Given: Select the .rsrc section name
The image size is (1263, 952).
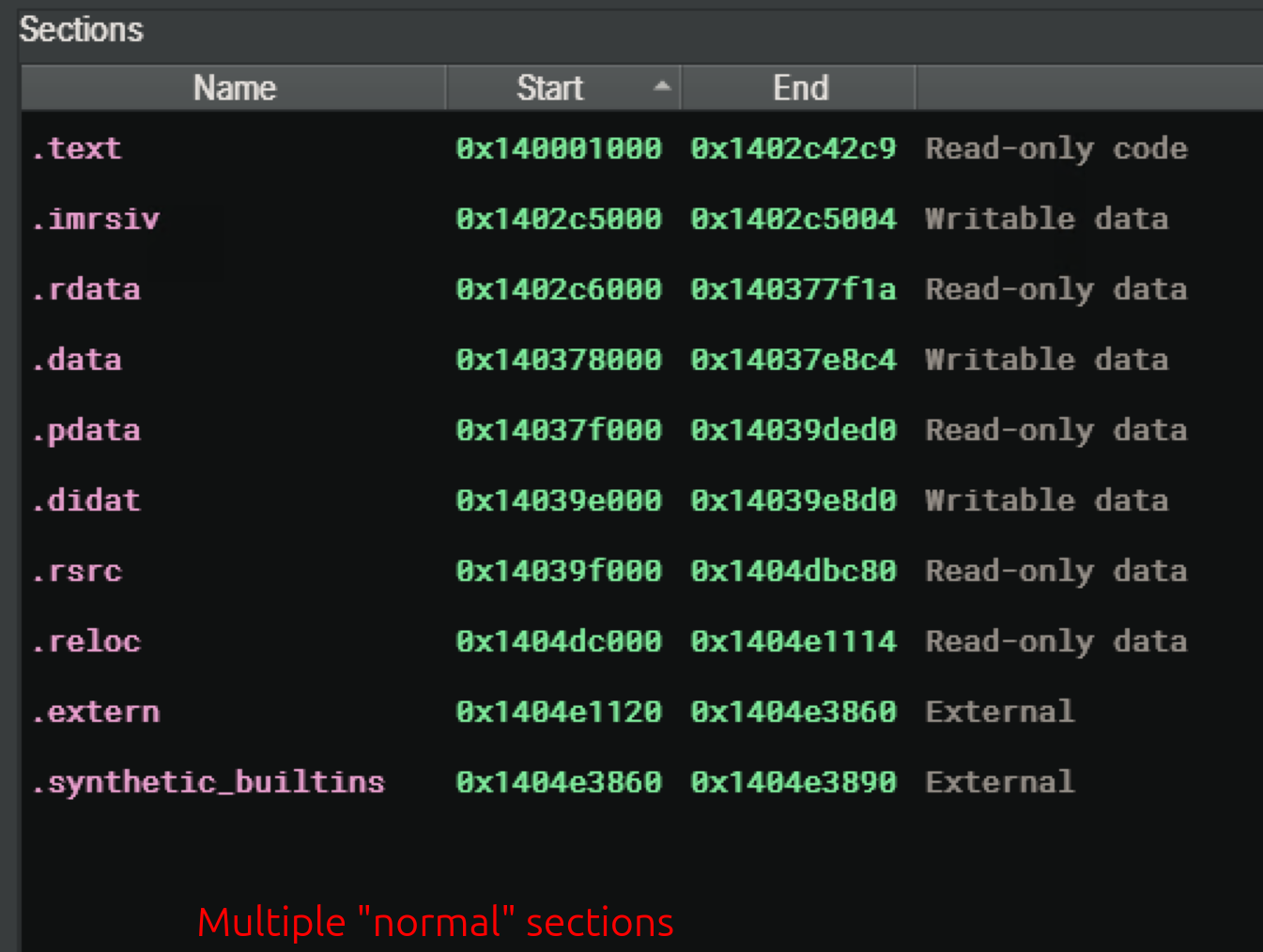Looking at the screenshot, I should [x=77, y=571].
